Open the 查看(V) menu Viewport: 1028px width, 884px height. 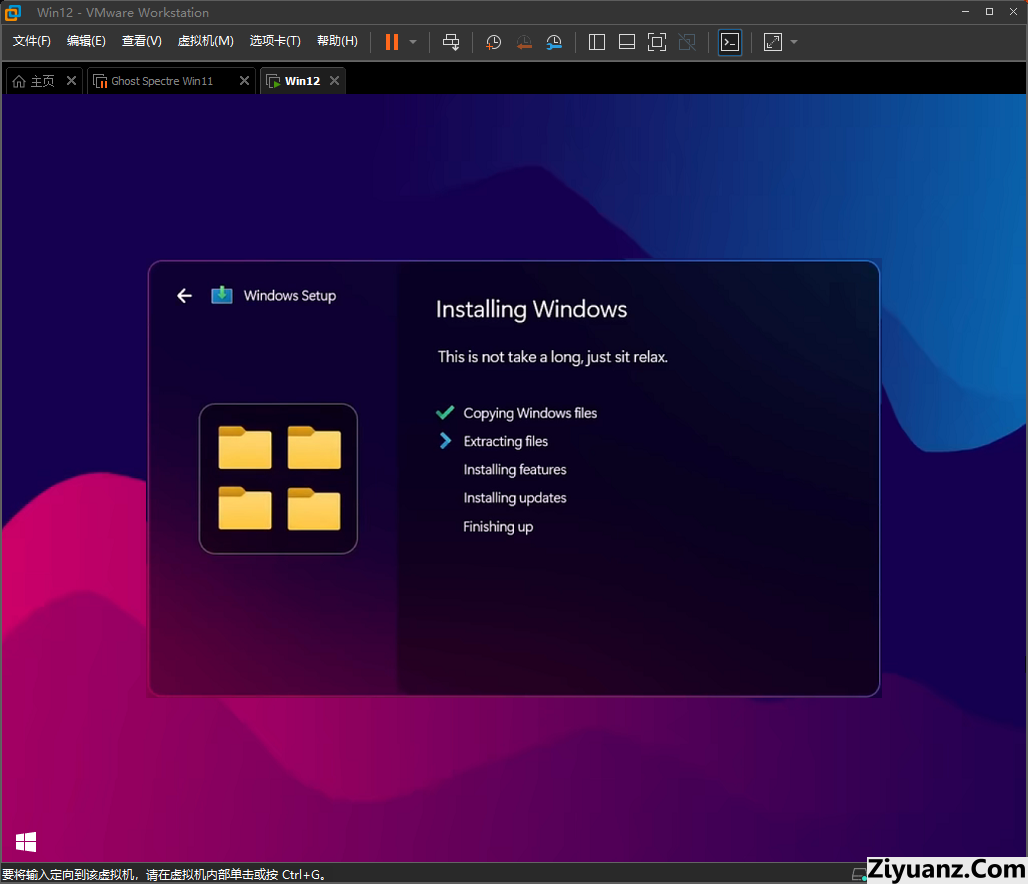[x=141, y=41]
